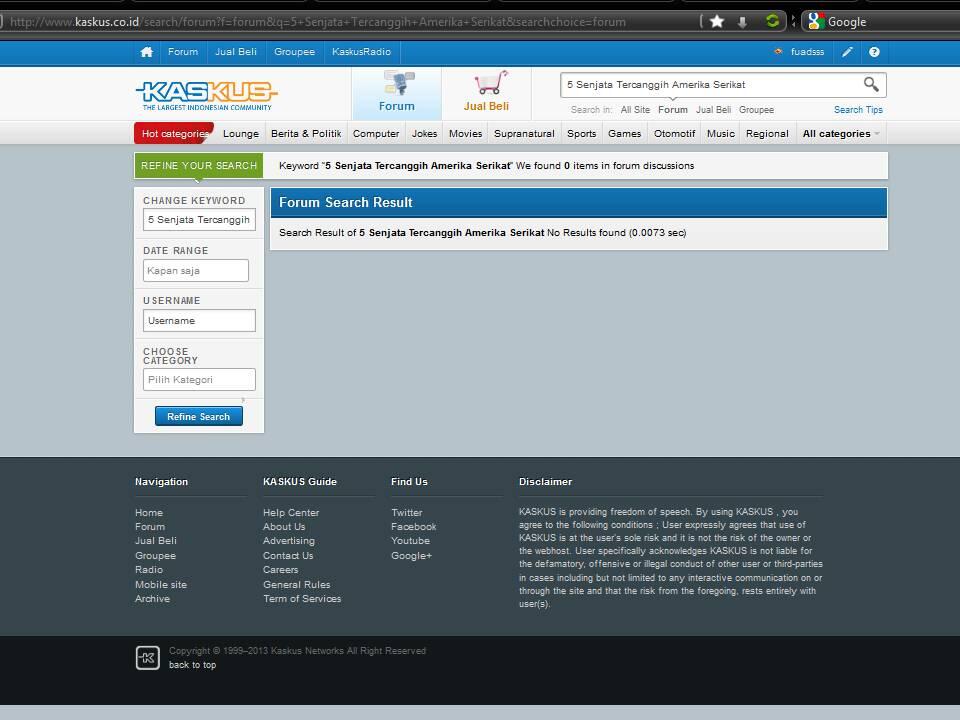Click the Refine Your Search header

(x=199, y=166)
